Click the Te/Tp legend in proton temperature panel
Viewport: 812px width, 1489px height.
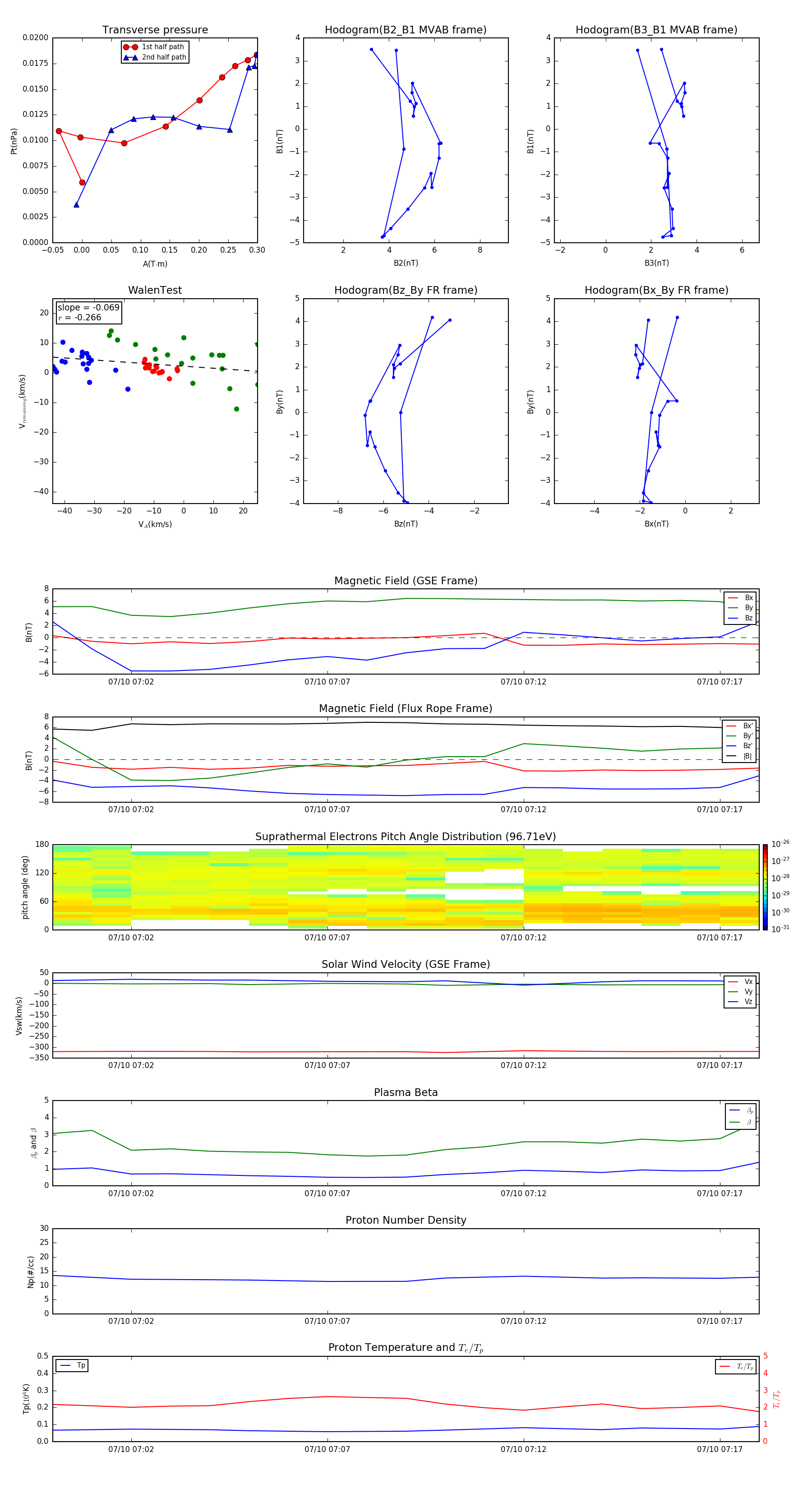click(x=736, y=1366)
